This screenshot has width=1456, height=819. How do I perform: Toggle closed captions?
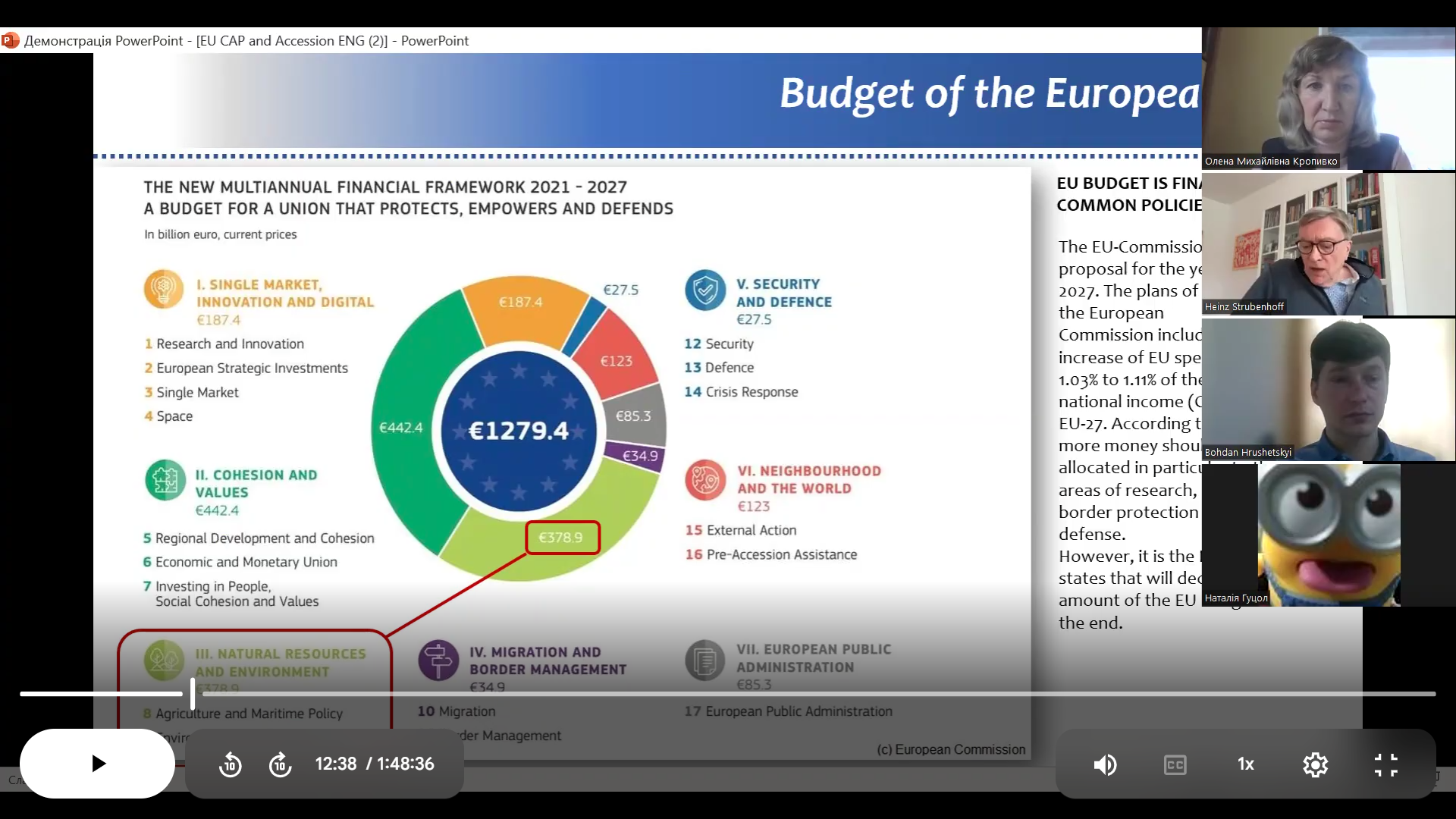point(1175,764)
